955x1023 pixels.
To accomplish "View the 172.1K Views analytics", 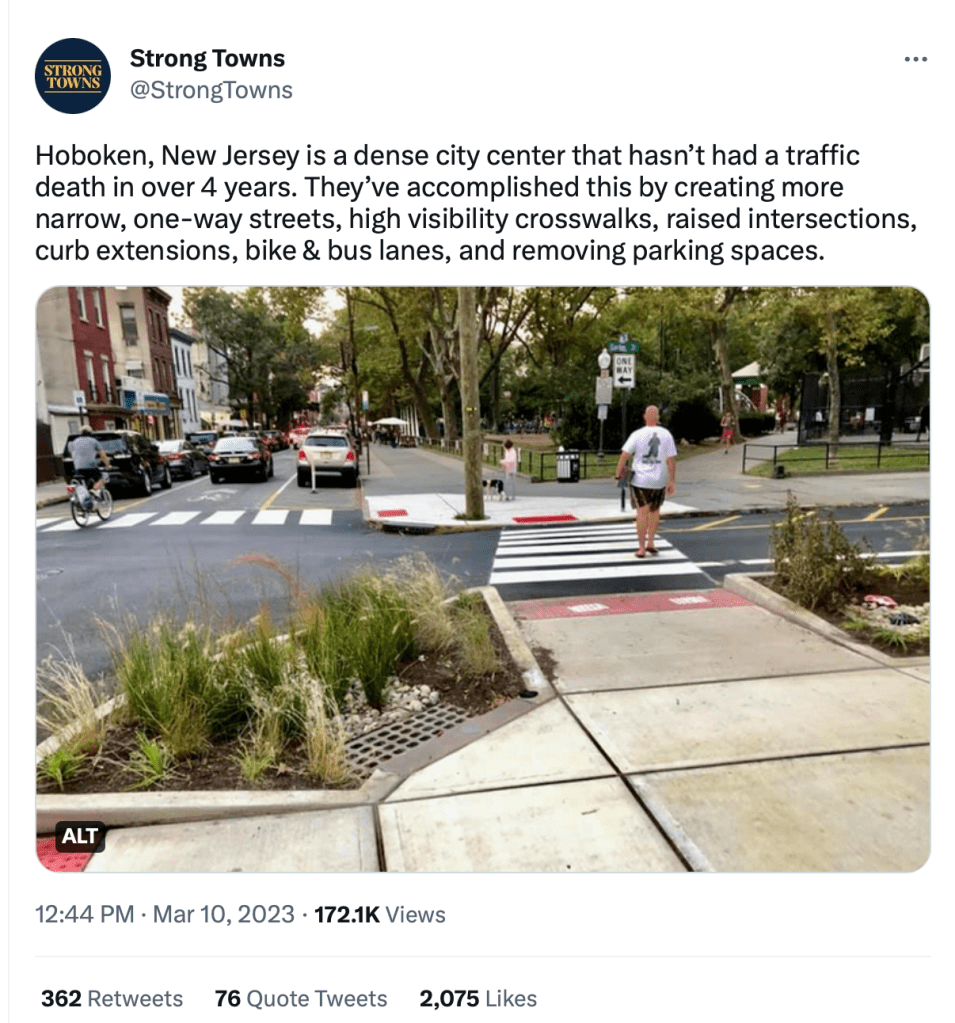I will click(380, 914).
